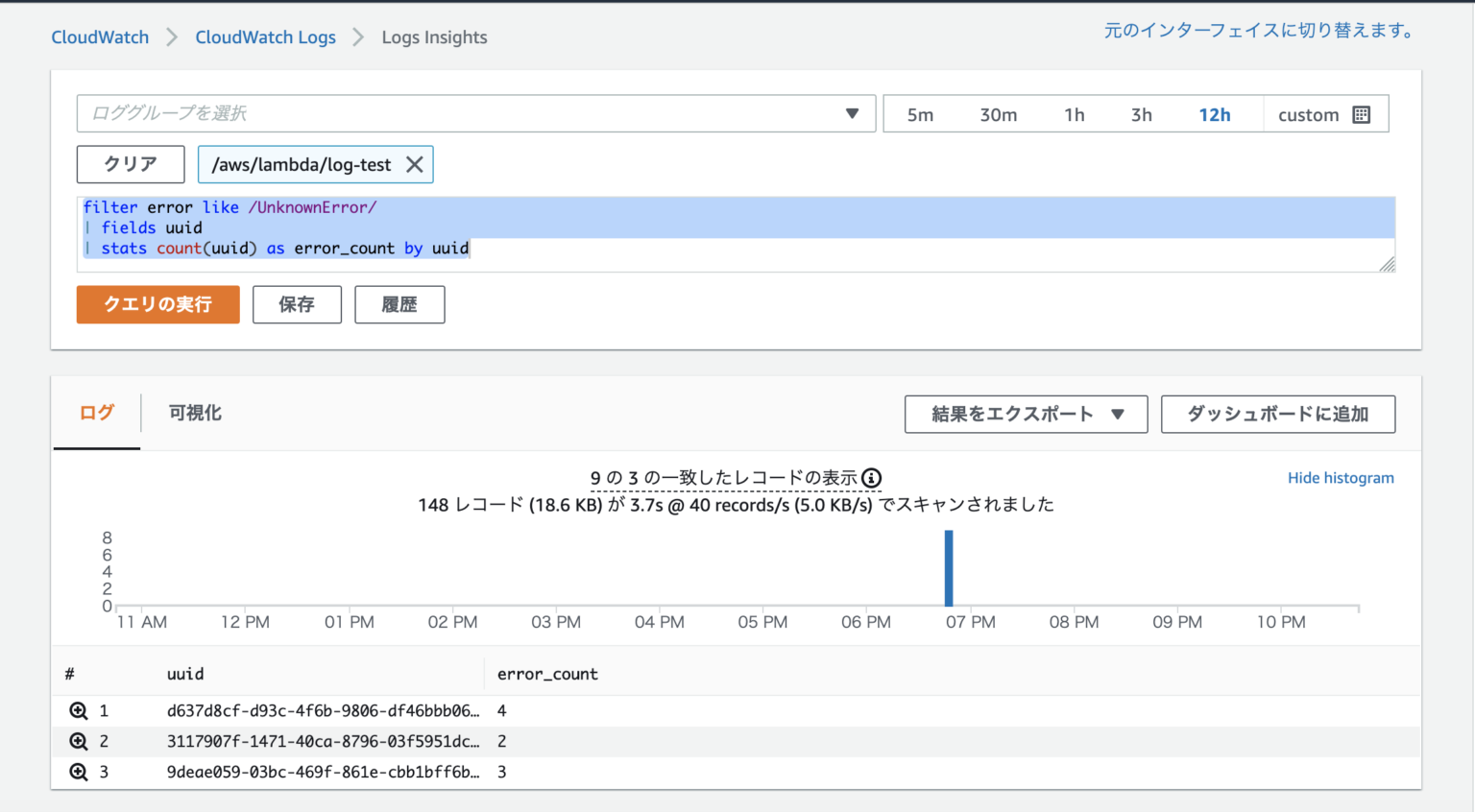Add the query results to a dashboard
The width and height of the screenshot is (1475, 812).
pos(1278,414)
